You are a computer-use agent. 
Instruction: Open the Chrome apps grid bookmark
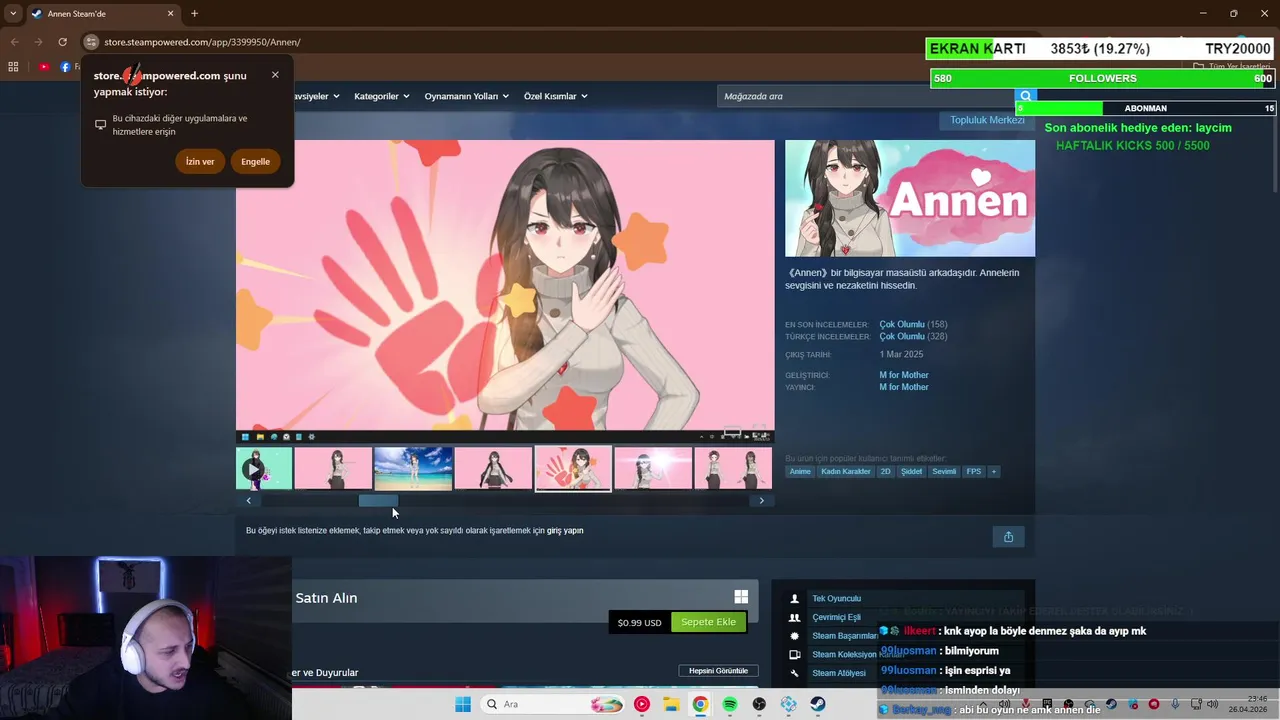coord(13,67)
